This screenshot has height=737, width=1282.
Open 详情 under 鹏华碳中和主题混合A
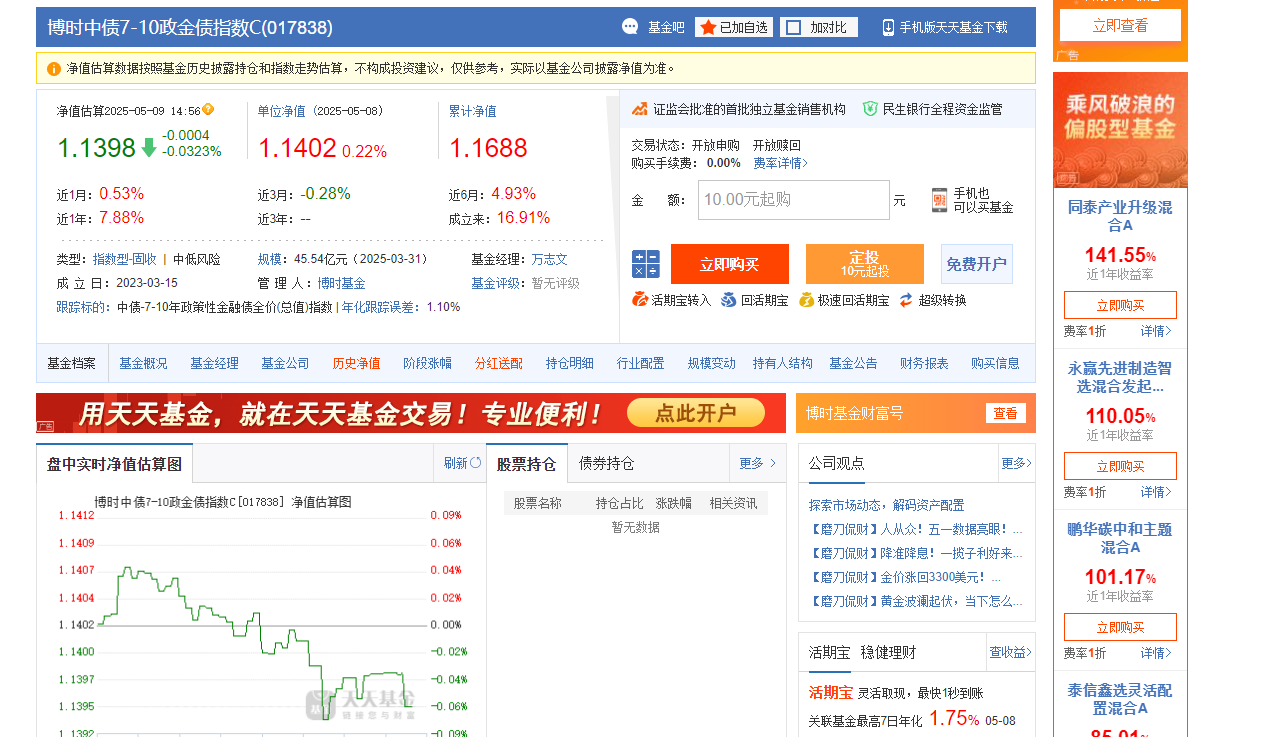(1156, 653)
